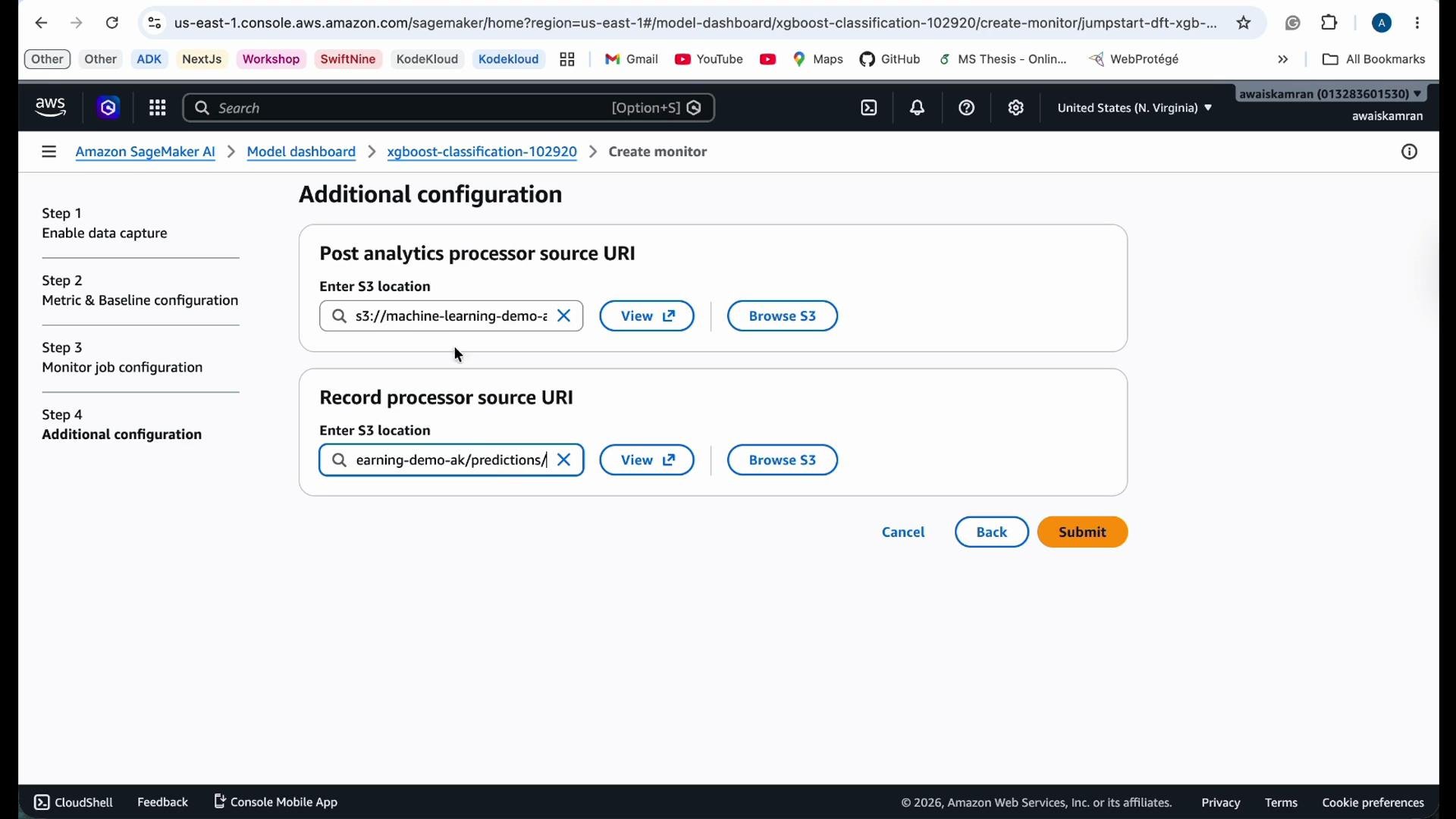
Task: Open xgboost-classification-102920 breadcrumb
Action: 482,152
